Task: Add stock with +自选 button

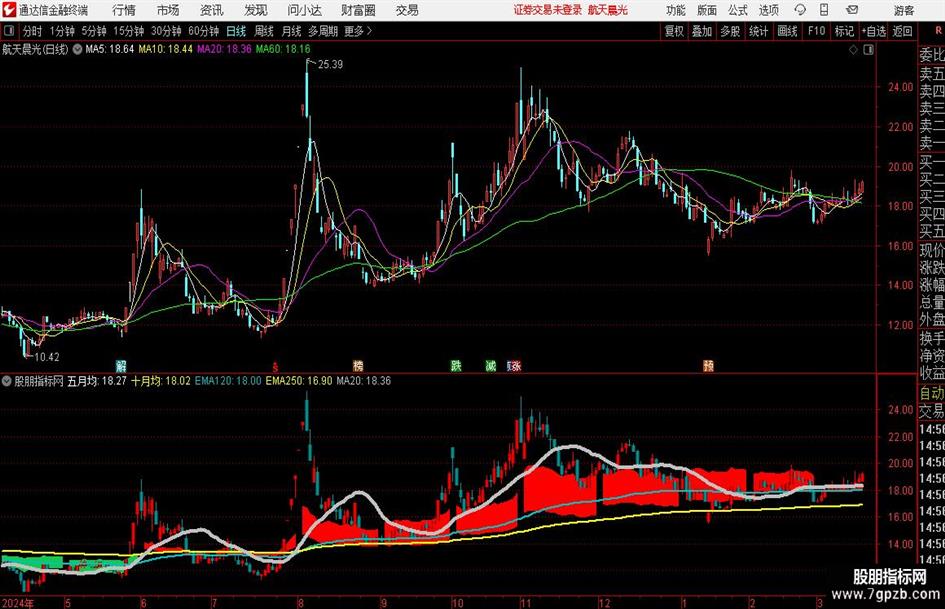Action: tap(873, 31)
